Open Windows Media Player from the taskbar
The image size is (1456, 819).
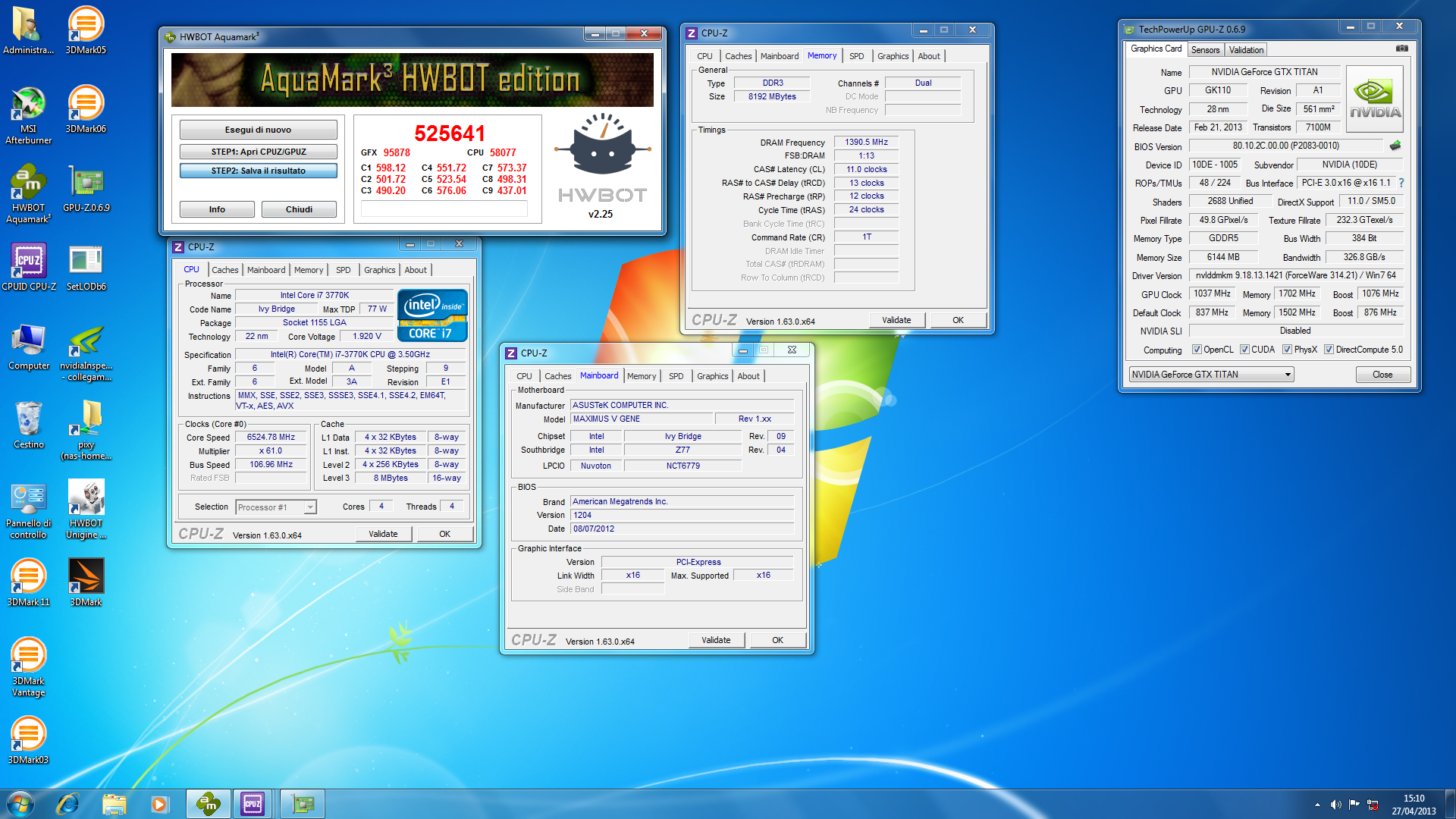(159, 804)
